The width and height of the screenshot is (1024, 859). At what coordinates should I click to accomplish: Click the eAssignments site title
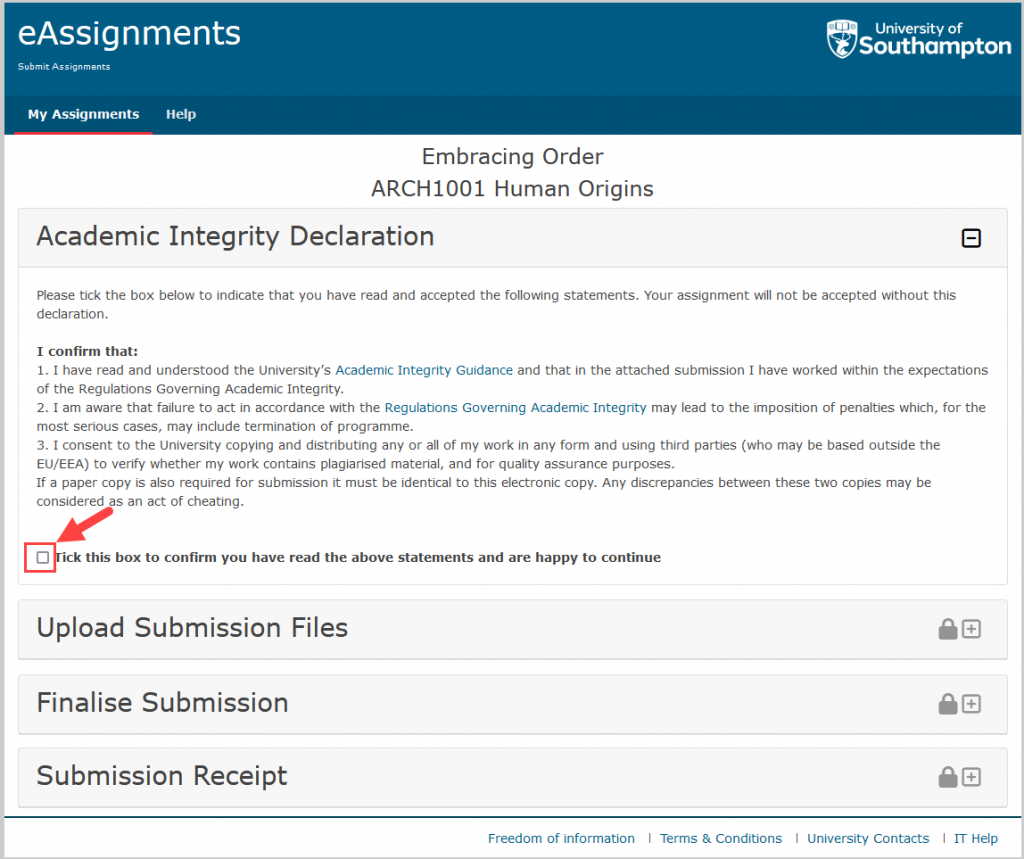(129, 34)
